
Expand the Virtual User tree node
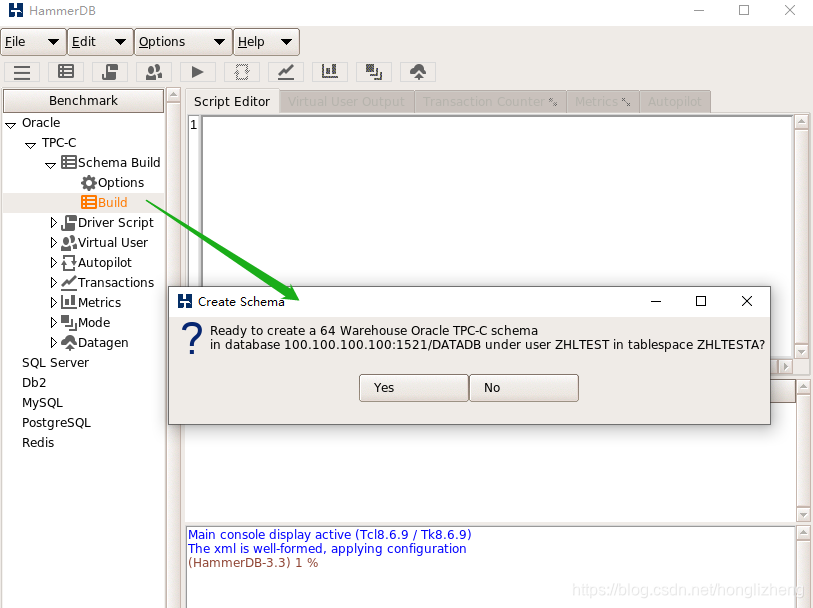point(53,242)
